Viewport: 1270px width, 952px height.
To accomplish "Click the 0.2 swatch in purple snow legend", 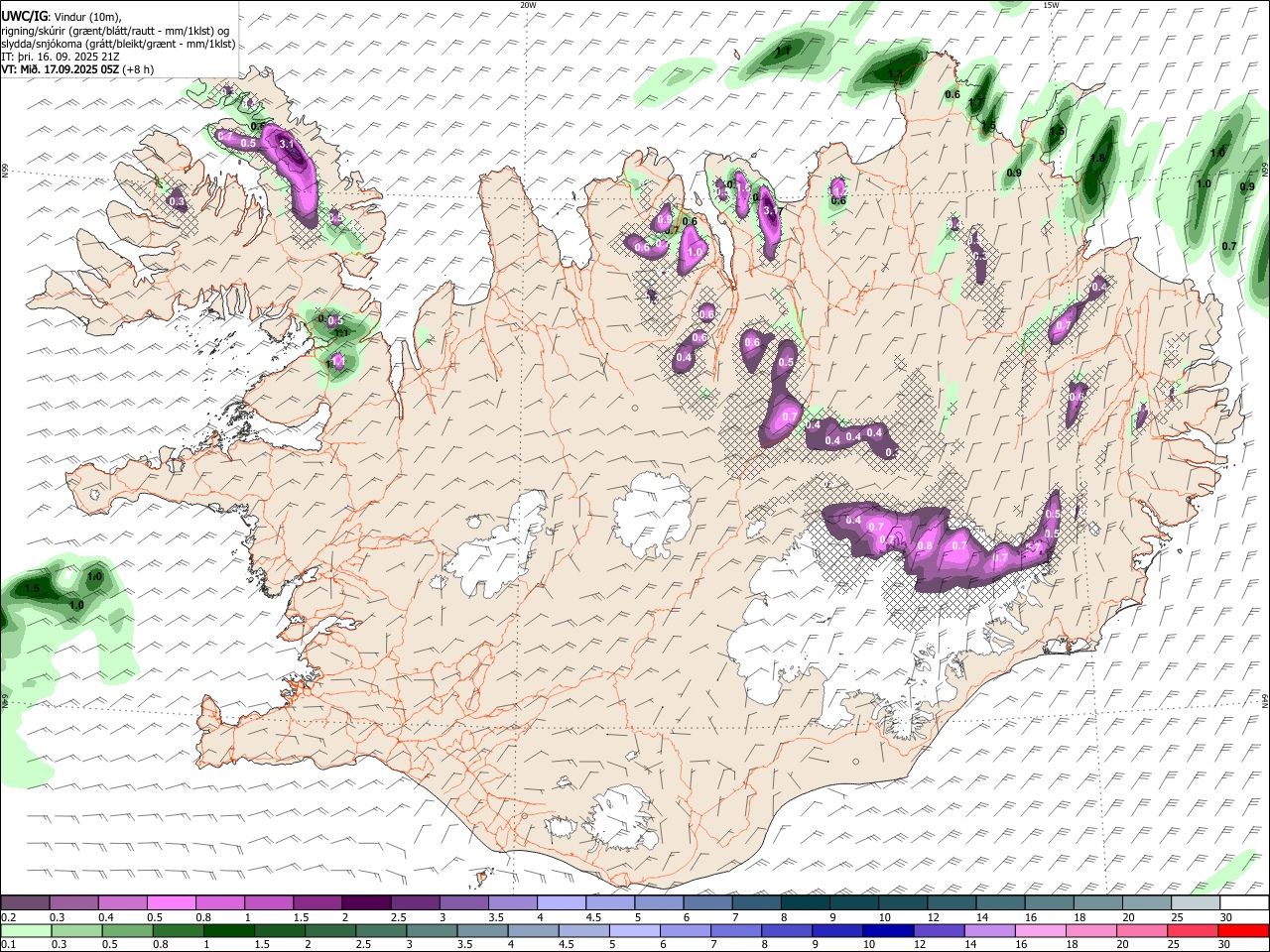I will click(x=25, y=902).
